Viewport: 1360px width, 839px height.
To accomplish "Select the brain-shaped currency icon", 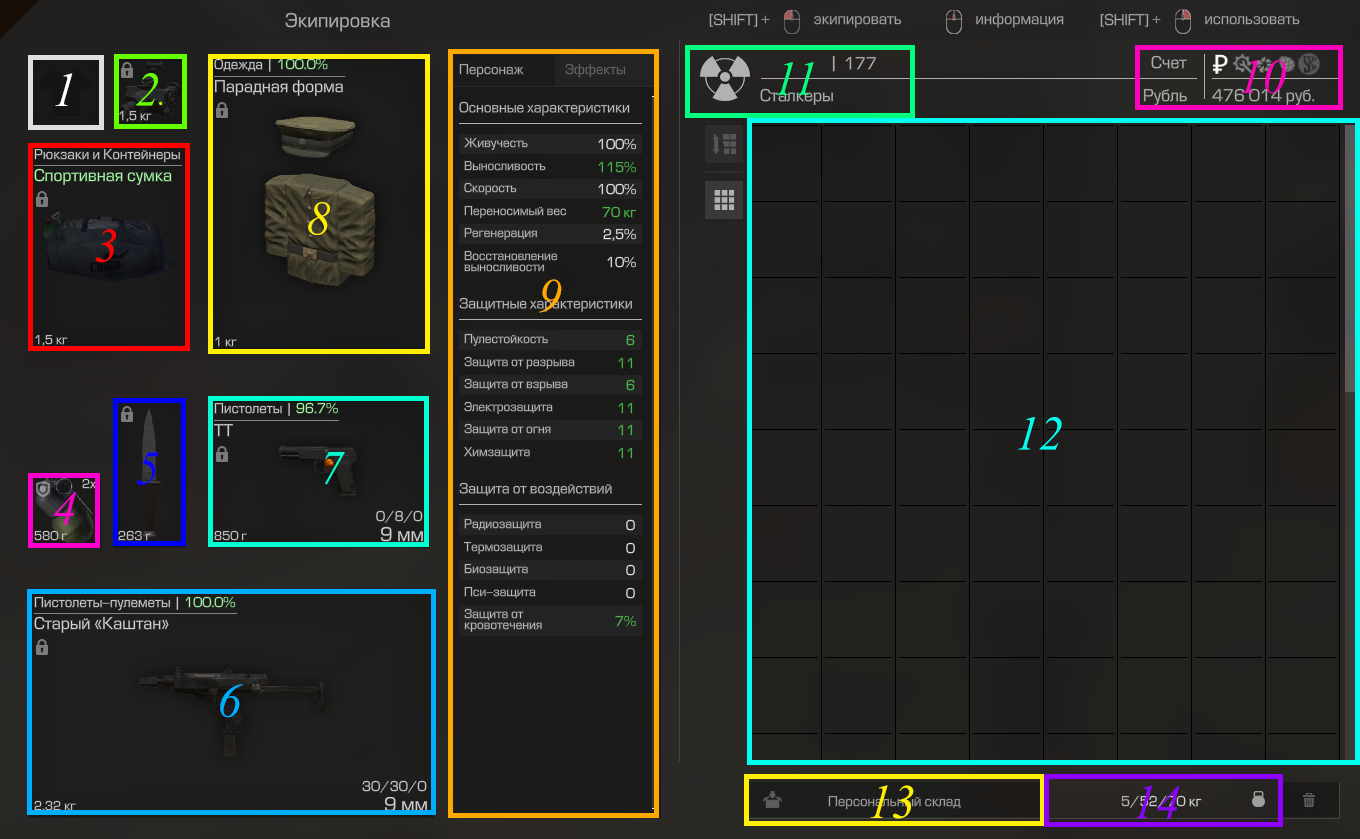I will [x=1286, y=63].
